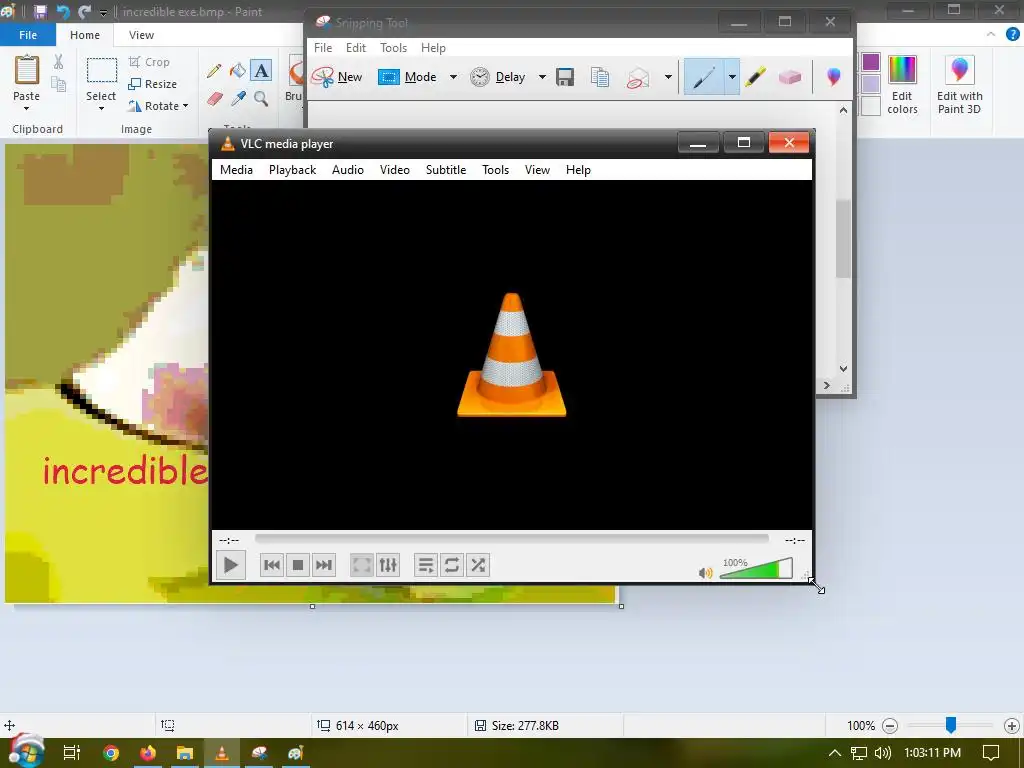Open the VLC Media menu
This screenshot has height=768, width=1024.
[236, 170]
